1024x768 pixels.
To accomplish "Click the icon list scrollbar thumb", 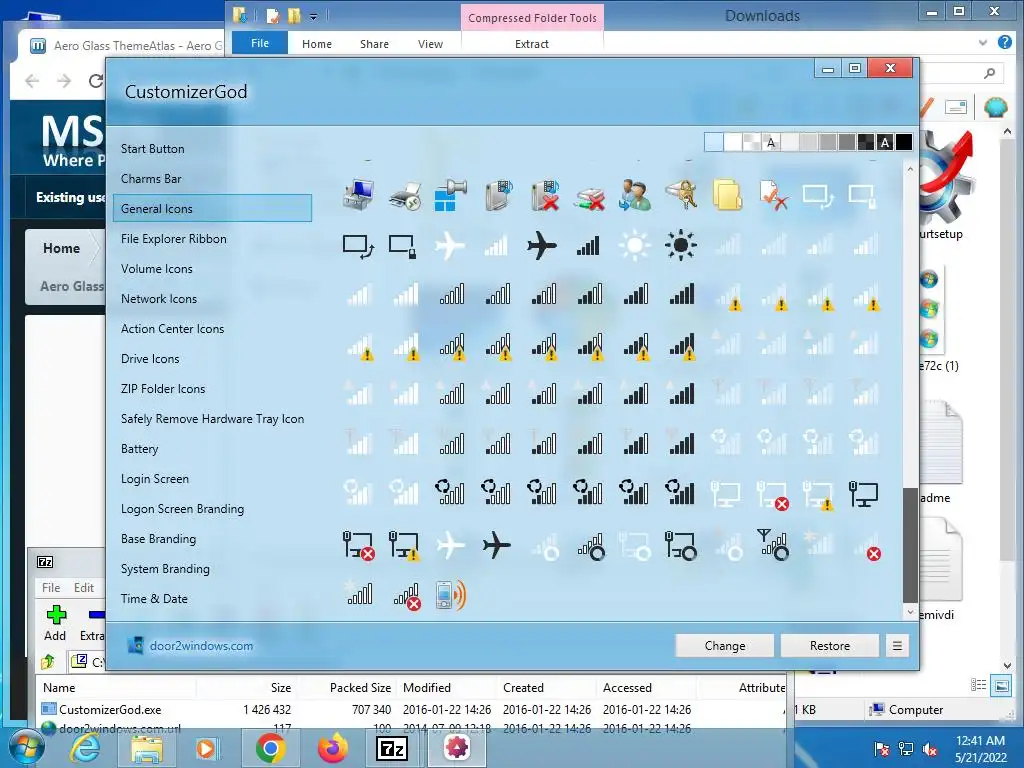I will click(910, 545).
